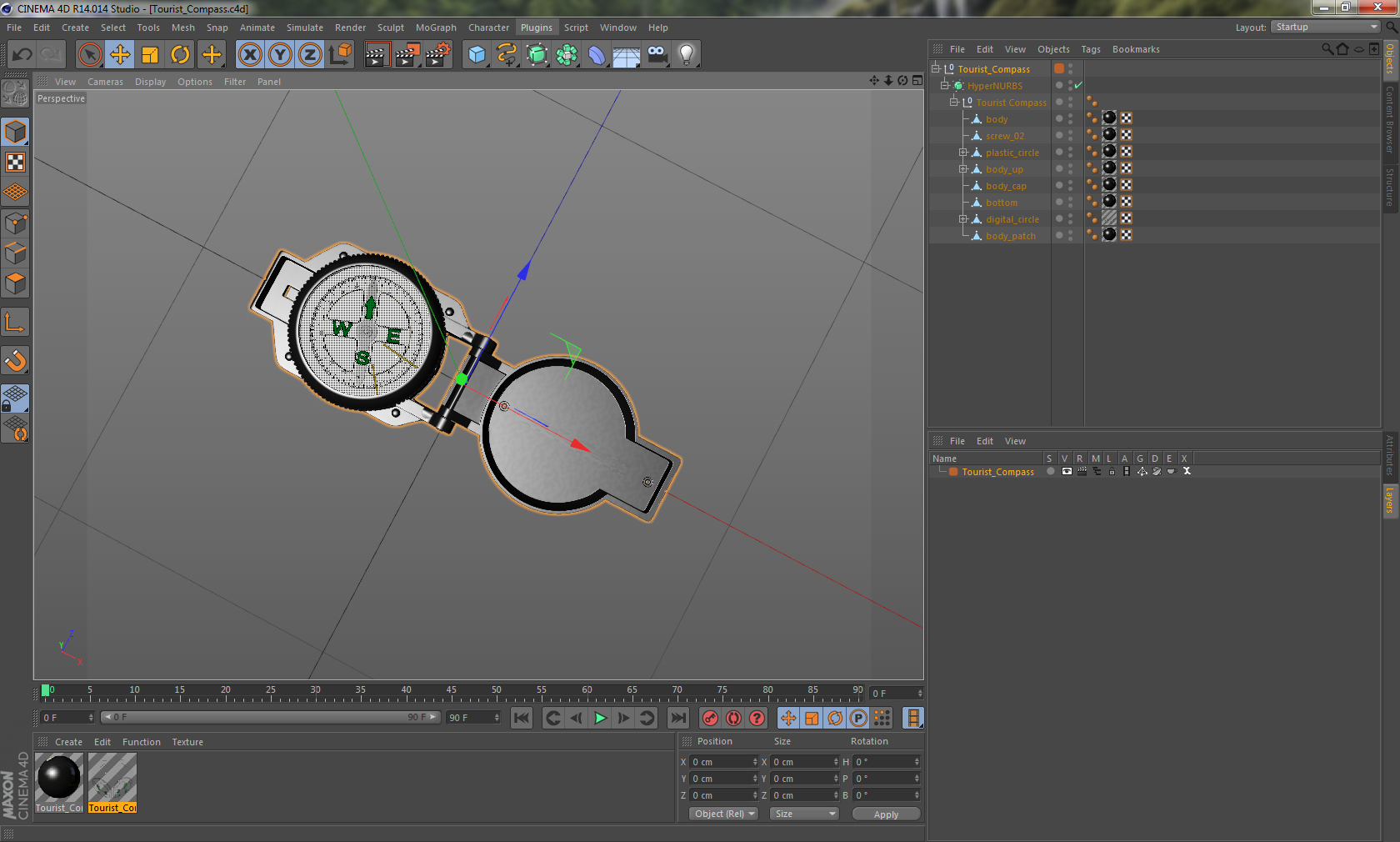The height and width of the screenshot is (842, 1400).
Task: Add a Cube primitive object
Action: click(x=477, y=55)
